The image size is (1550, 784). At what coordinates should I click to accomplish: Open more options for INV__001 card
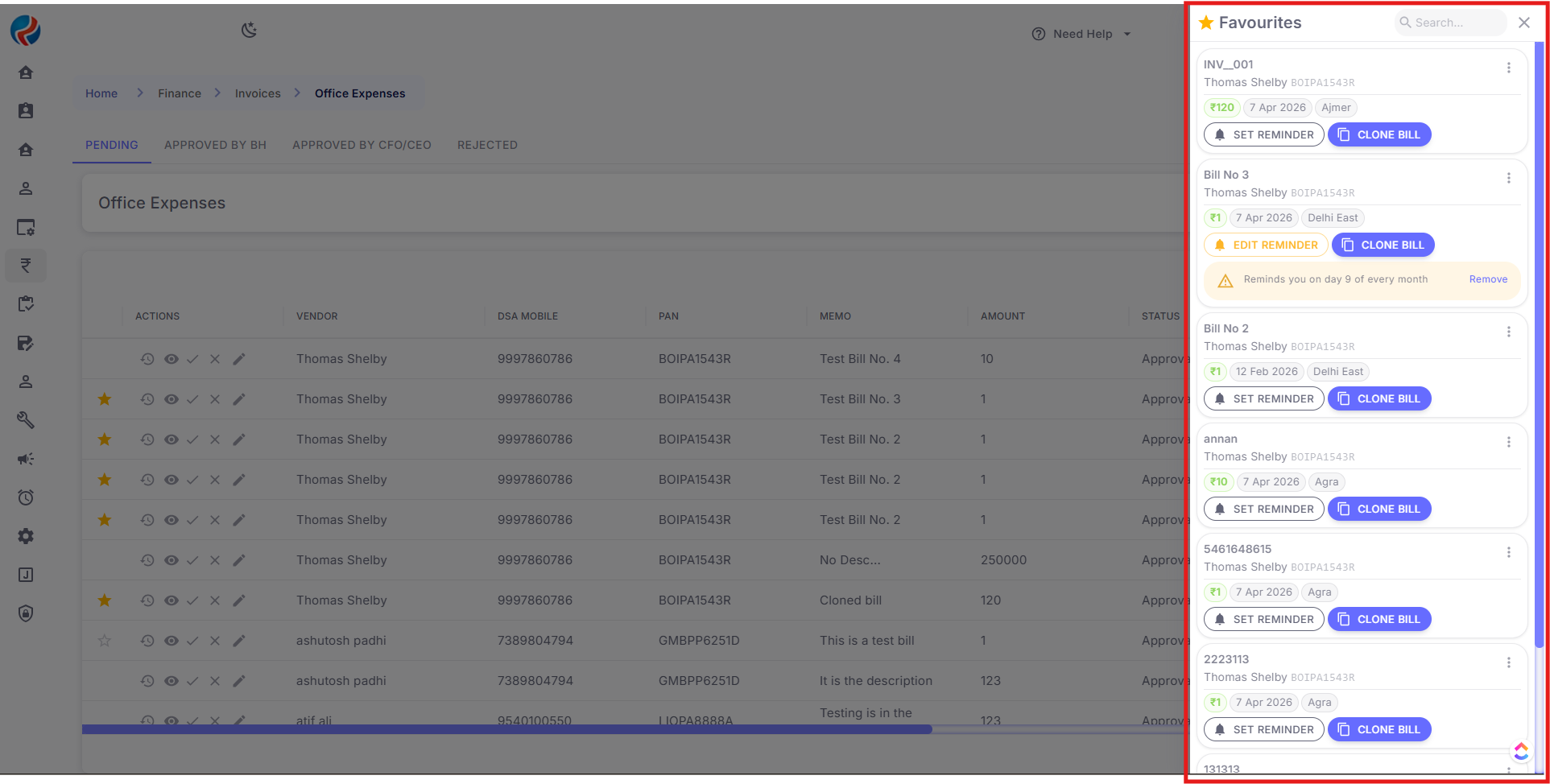pos(1508,68)
